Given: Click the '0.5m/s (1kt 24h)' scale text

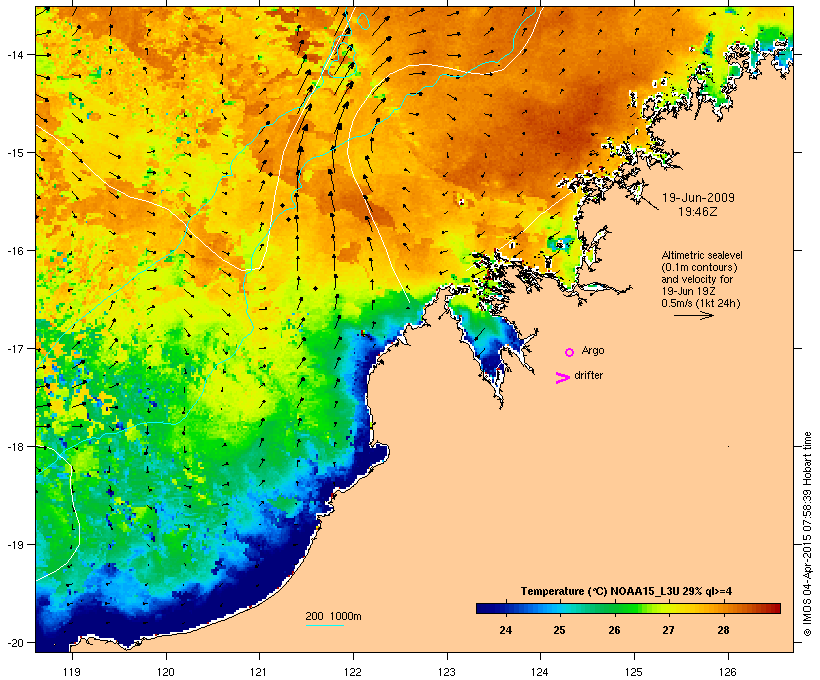Looking at the screenshot, I should click(701, 303).
